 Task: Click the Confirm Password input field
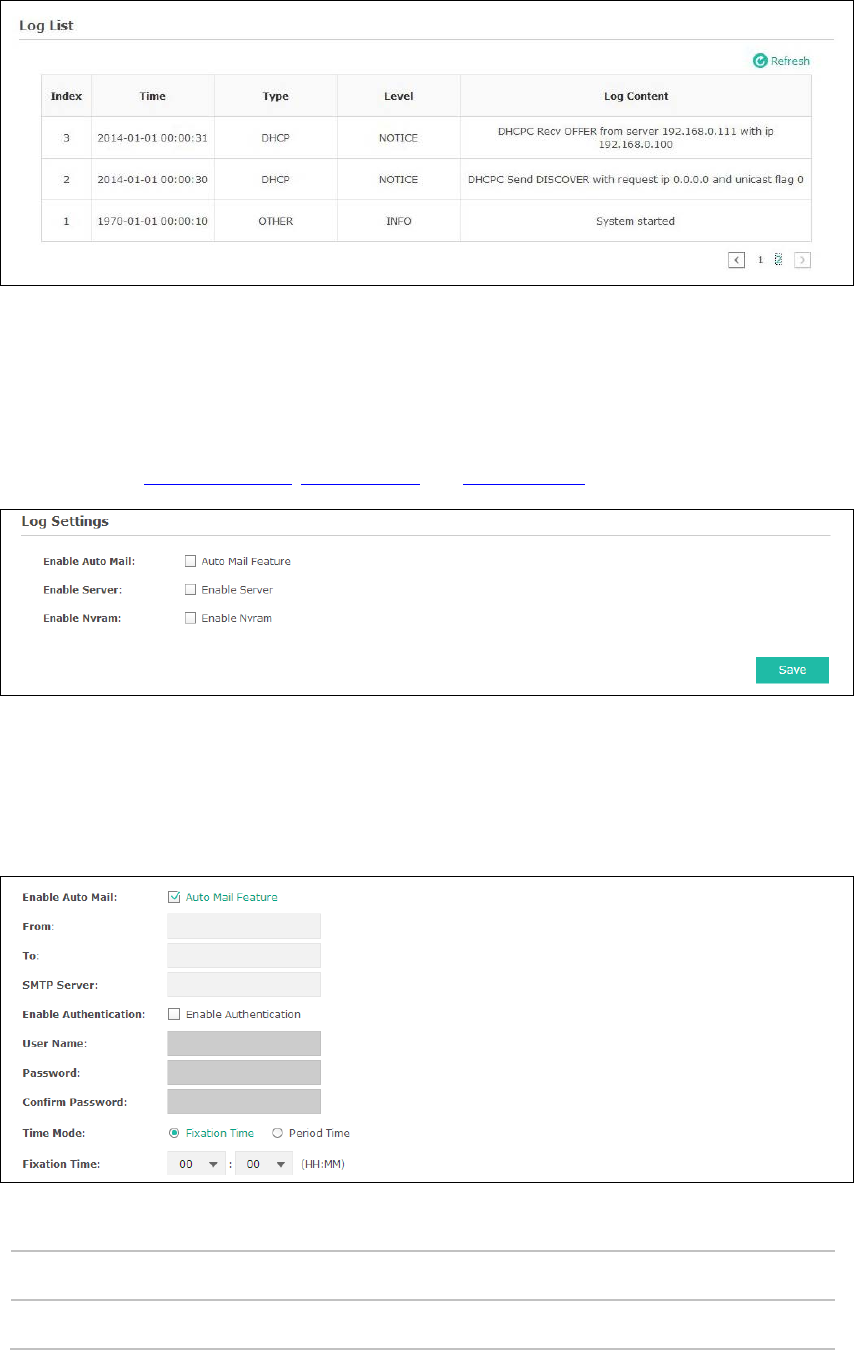[x=244, y=1102]
